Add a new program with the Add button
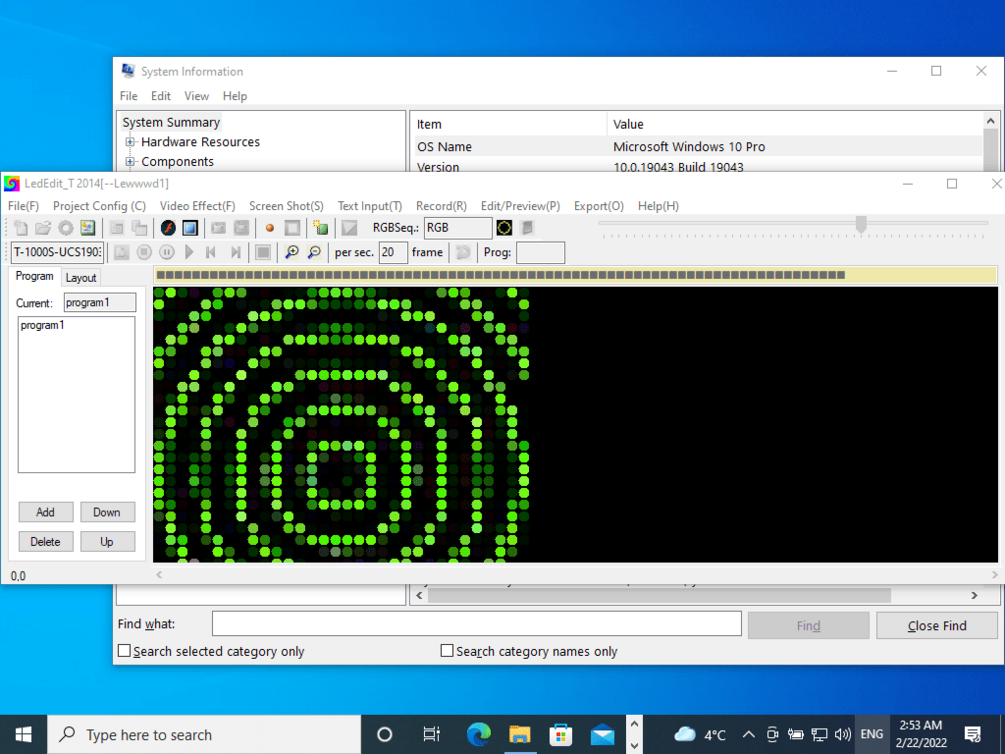Image resolution: width=1005 pixels, height=754 pixels. point(45,511)
